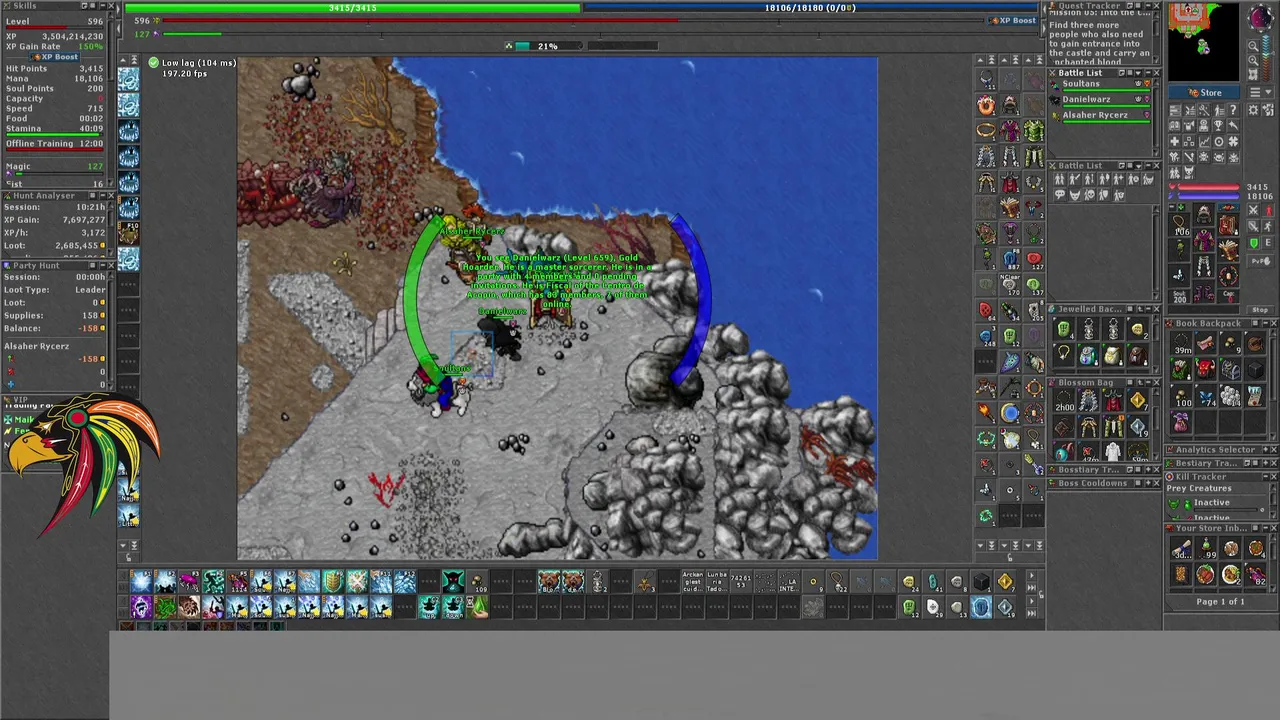Viewport: 1280px width, 720px height.
Task: Open the question mark help icon
Action: tap(1233, 109)
